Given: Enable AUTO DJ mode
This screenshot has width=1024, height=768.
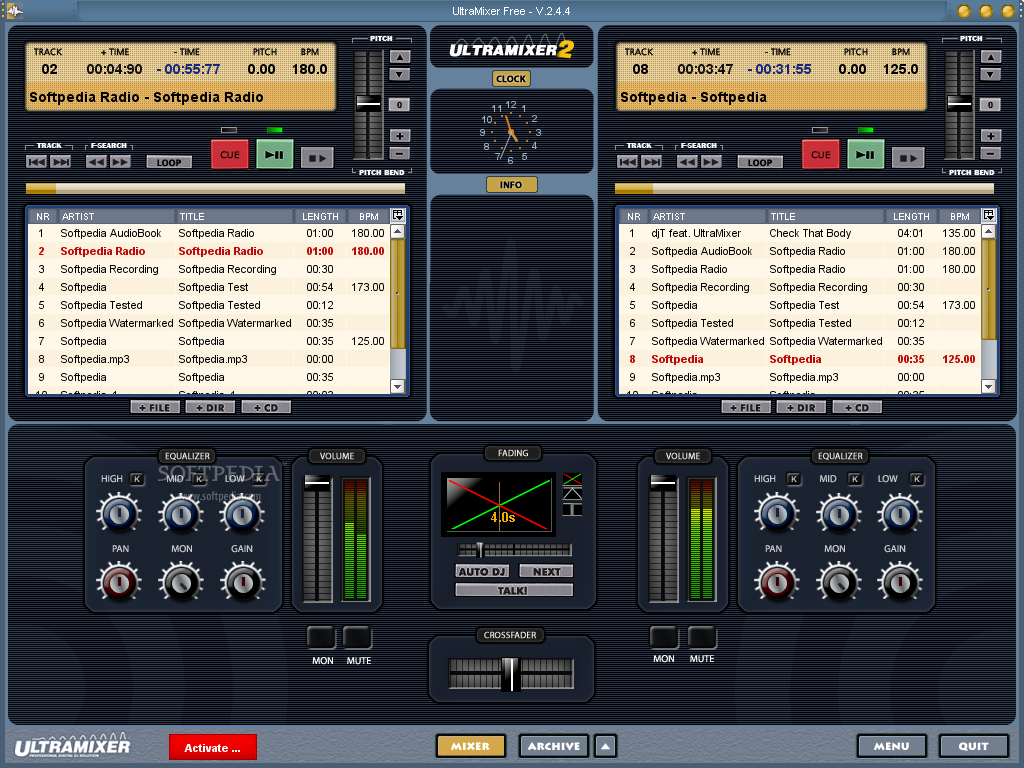Looking at the screenshot, I should coord(482,571).
